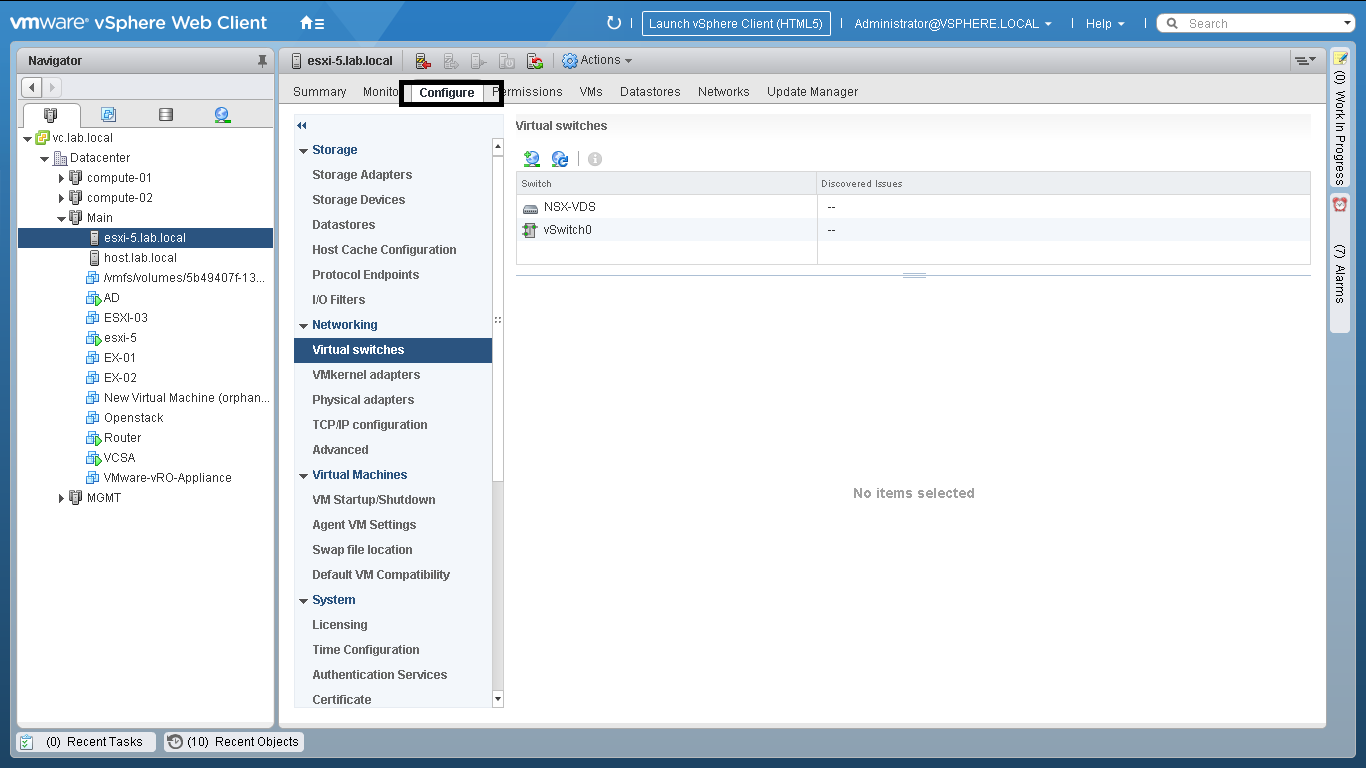Collapse the Storage section in Configure list
Viewport: 1366px width, 768px height.
click(303, 151)
